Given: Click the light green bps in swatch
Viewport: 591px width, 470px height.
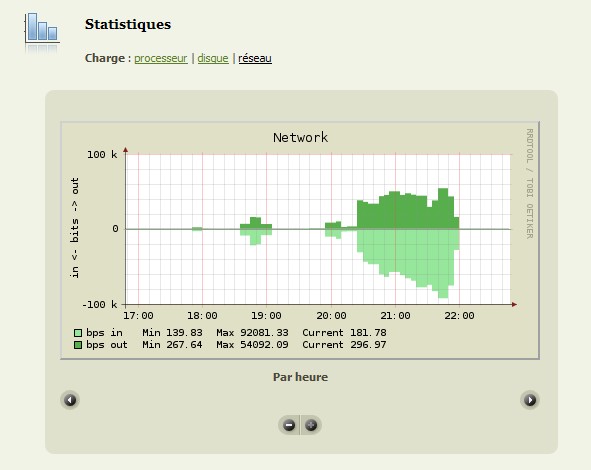Looking at the screenshot, I should (78, 333).
